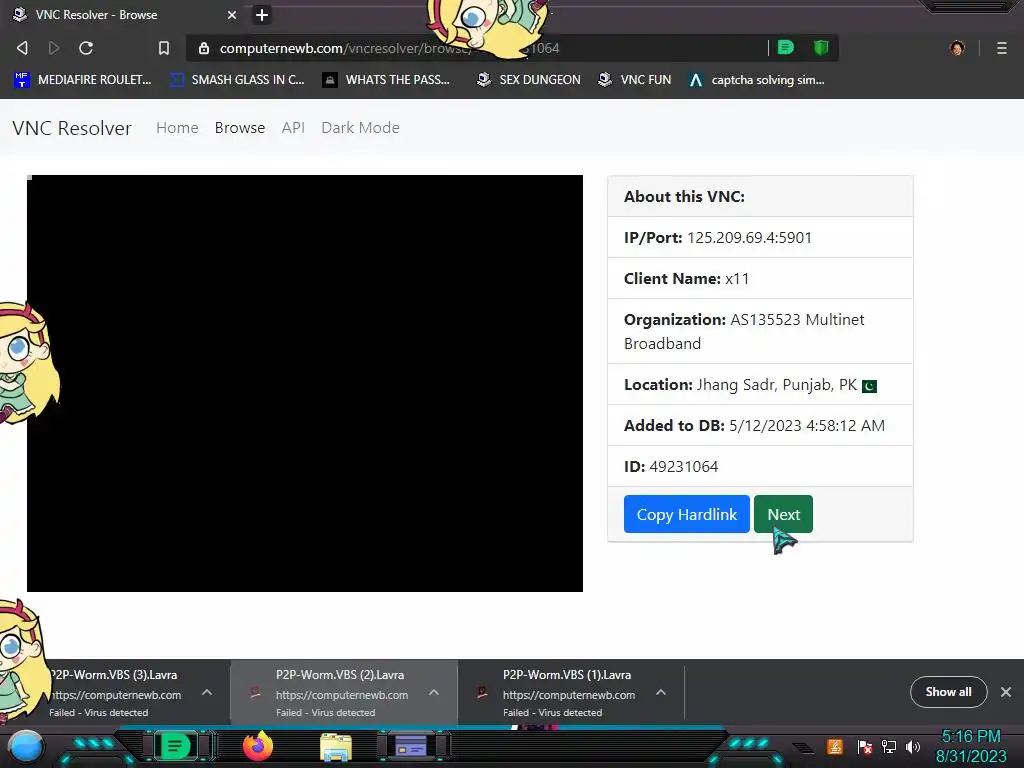
Task: Open network tray icon
Action: tap(889, 746)
